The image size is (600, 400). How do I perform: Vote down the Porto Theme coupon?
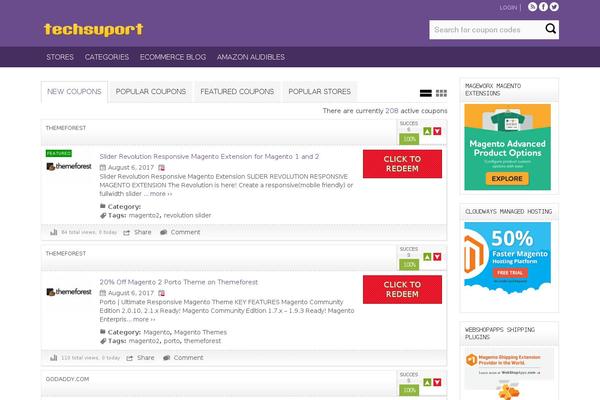pos(437,257)
